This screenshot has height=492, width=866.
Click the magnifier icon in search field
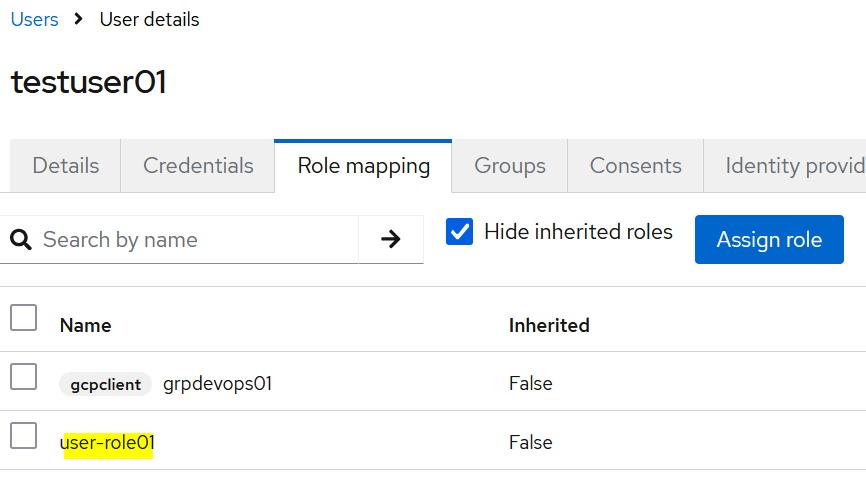(20, 240)
